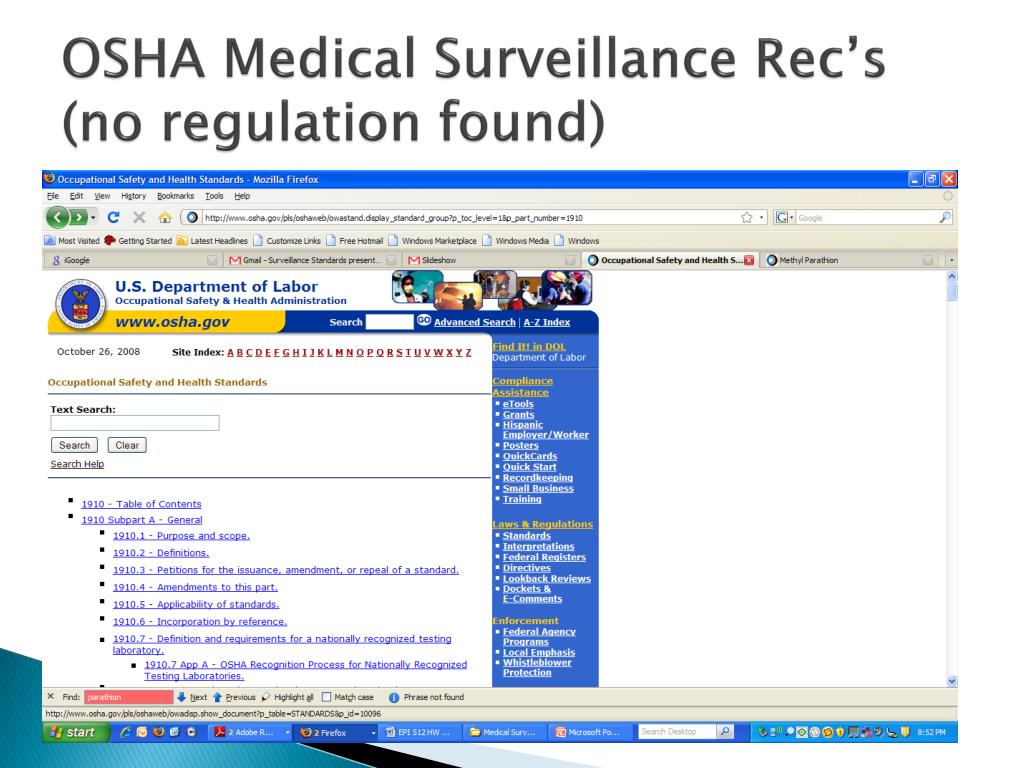Open the 2 Adobe Reader taskbar group

pyautogui.click(x=251, y=732)
